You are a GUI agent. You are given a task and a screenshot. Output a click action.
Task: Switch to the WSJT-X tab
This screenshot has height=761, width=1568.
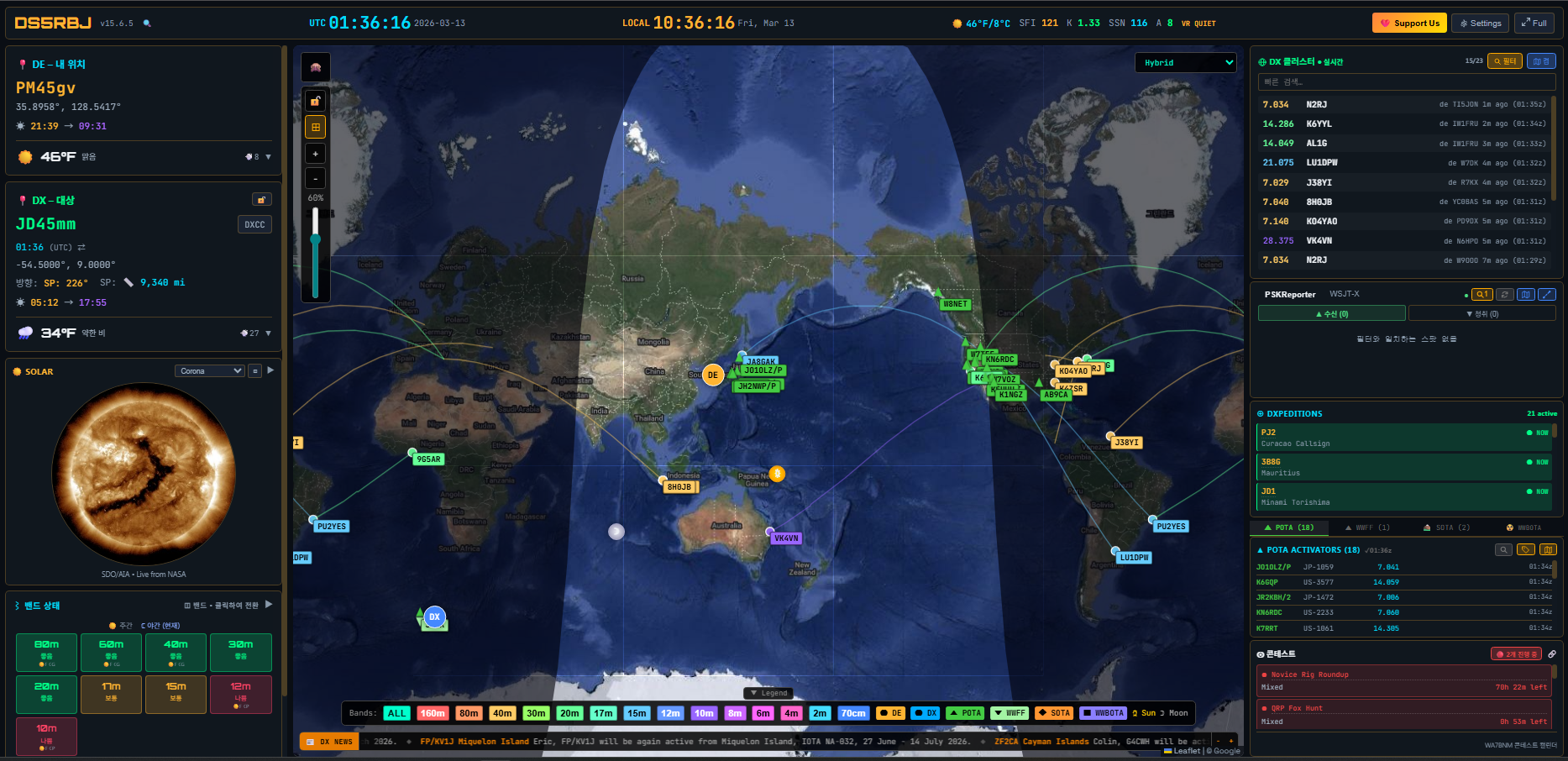tap(1344, 294)
